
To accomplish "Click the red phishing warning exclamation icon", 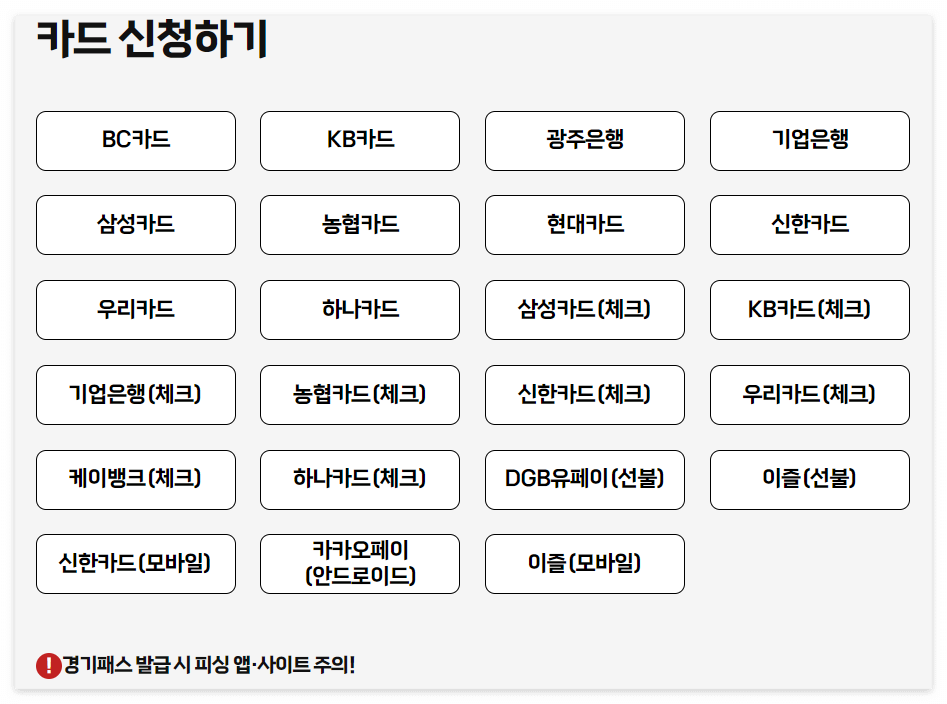I will coord(46,662).
